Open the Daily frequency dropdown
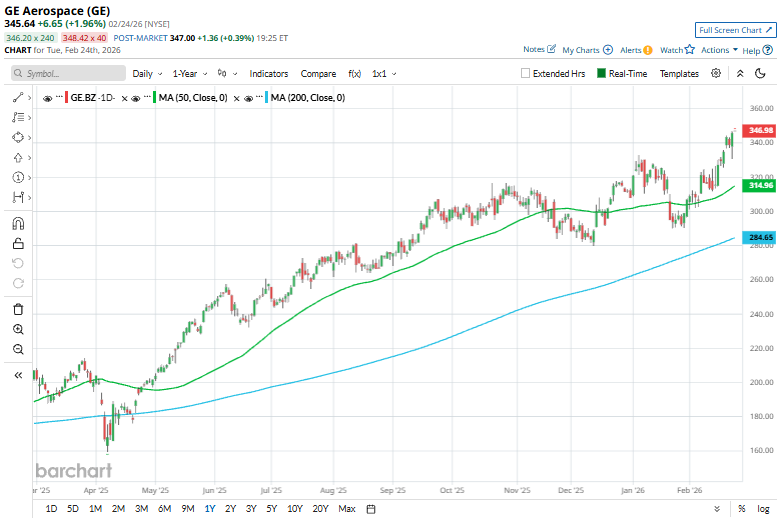 coord(146,73)
